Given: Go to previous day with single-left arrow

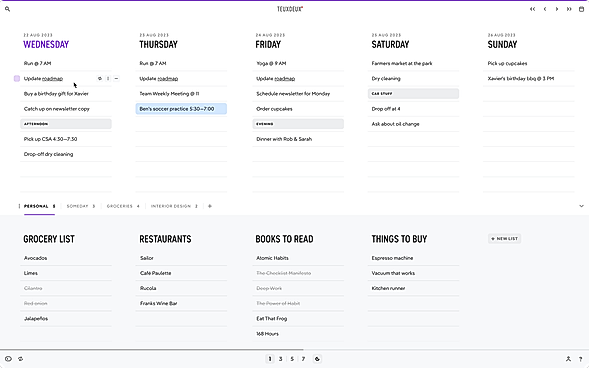Looking at the screenshot, I should click(x=545, y=9).
